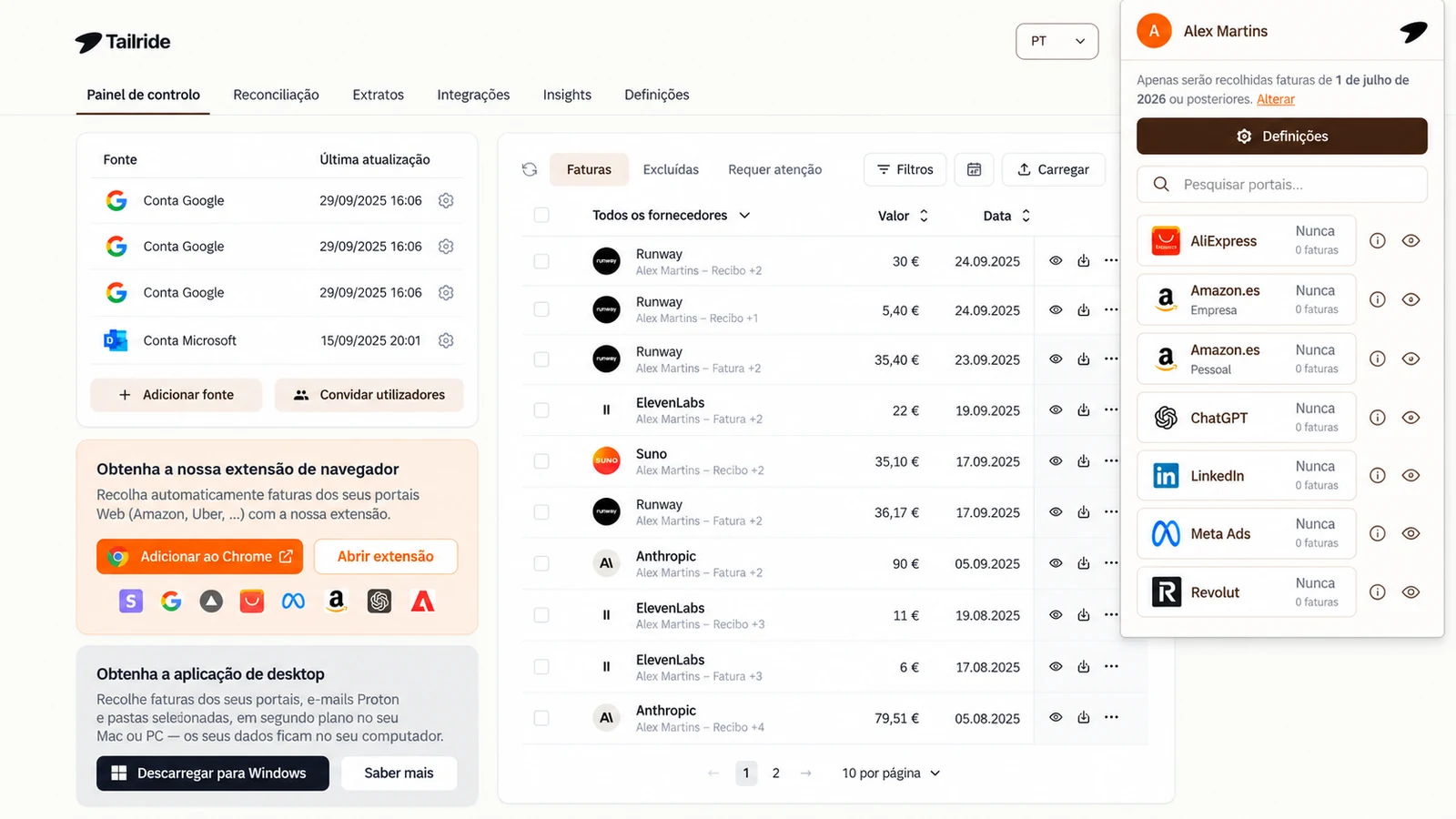
Task: Open the Insights tab
Action: click(x=567, y=95)
